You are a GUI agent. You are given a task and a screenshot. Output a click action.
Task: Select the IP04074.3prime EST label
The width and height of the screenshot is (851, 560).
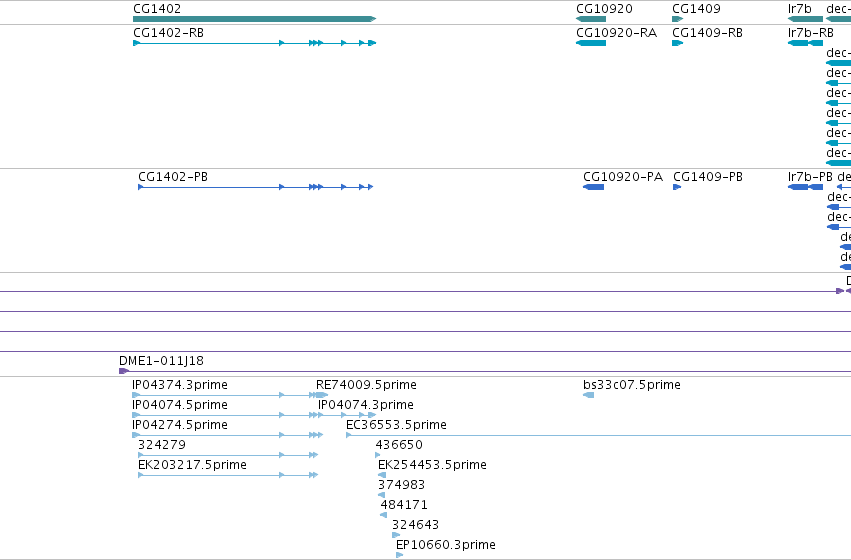click(366, 405)
